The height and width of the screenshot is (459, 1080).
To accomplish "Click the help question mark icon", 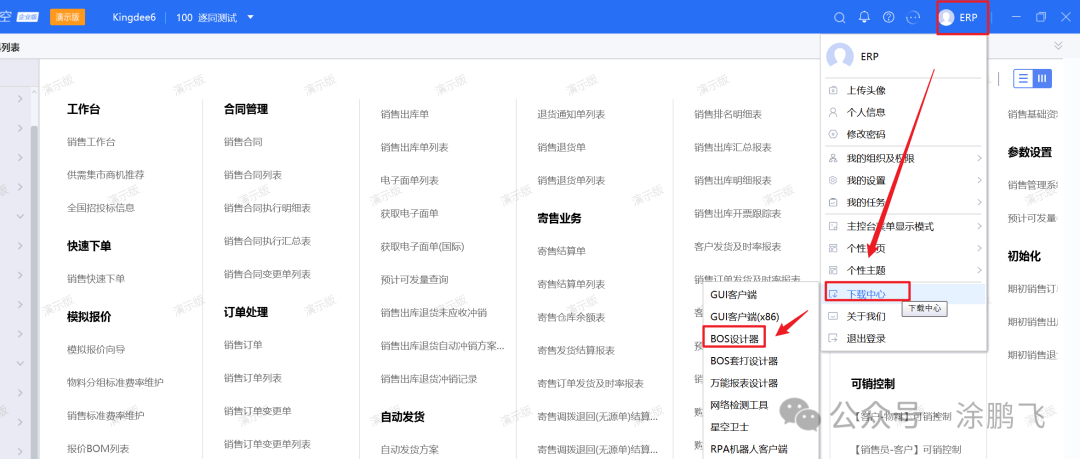I will tap(888, 17).
